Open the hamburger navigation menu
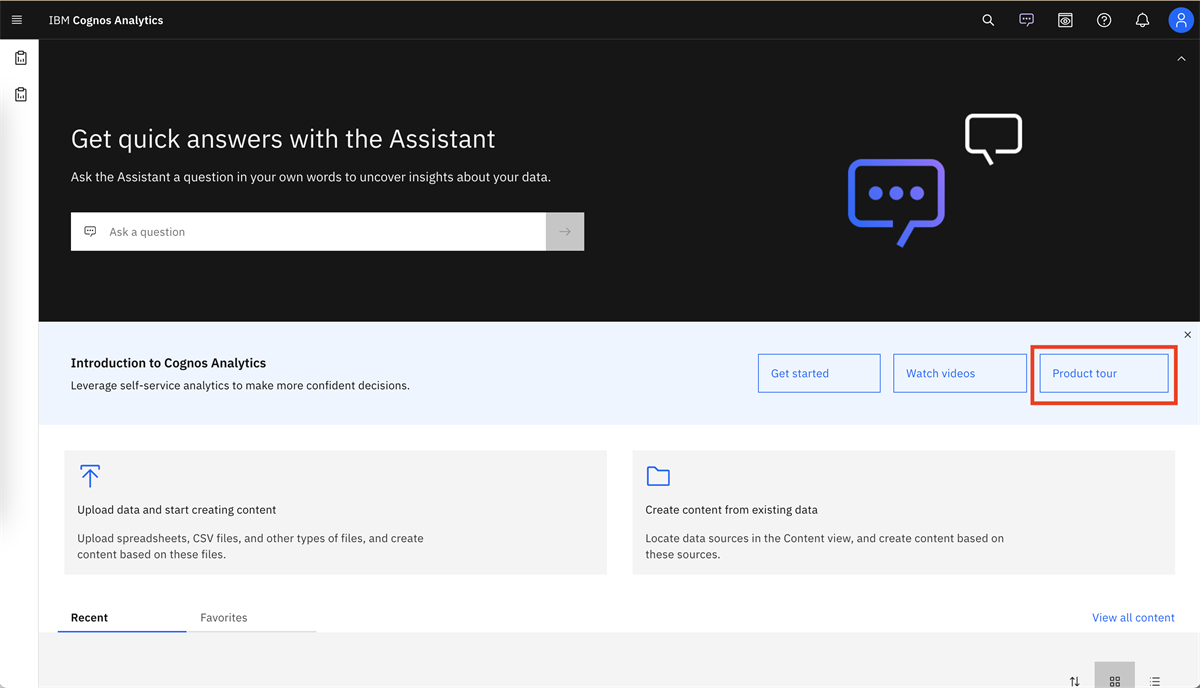The height and width of the screenshot is (688, 1200). (x=17, y=20)
